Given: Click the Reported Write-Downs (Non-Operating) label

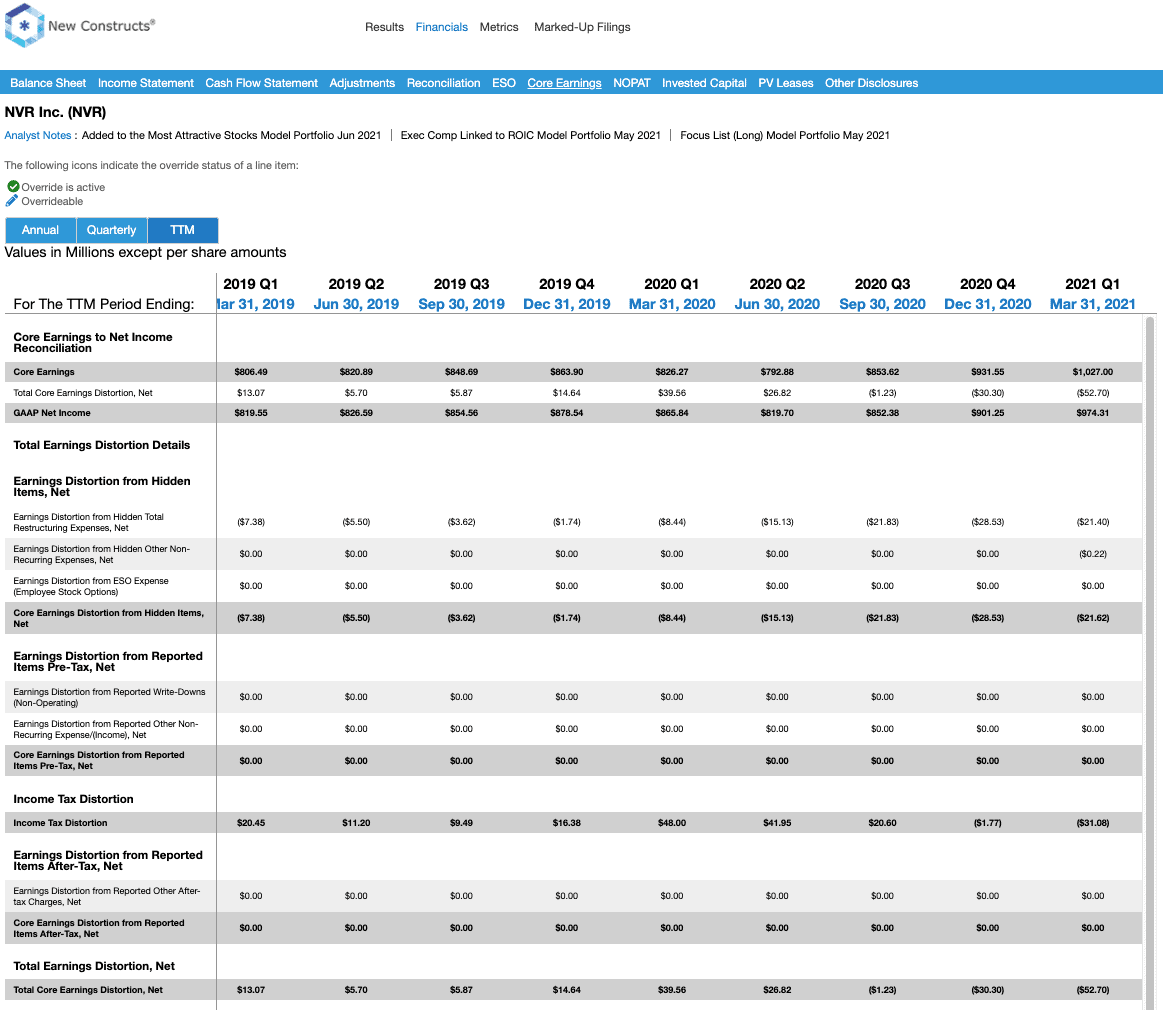Looking at the screenshot, I should (x=109, y=697).
